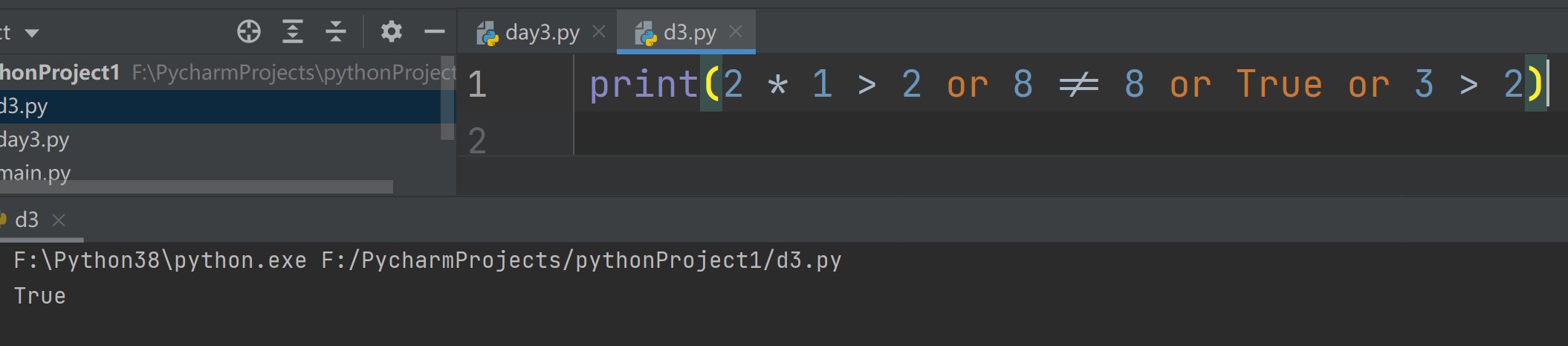Viewport: 1568px width, 346px height.
Task: Switch to the day3.py editor tab
Action: tap(541, 33)
